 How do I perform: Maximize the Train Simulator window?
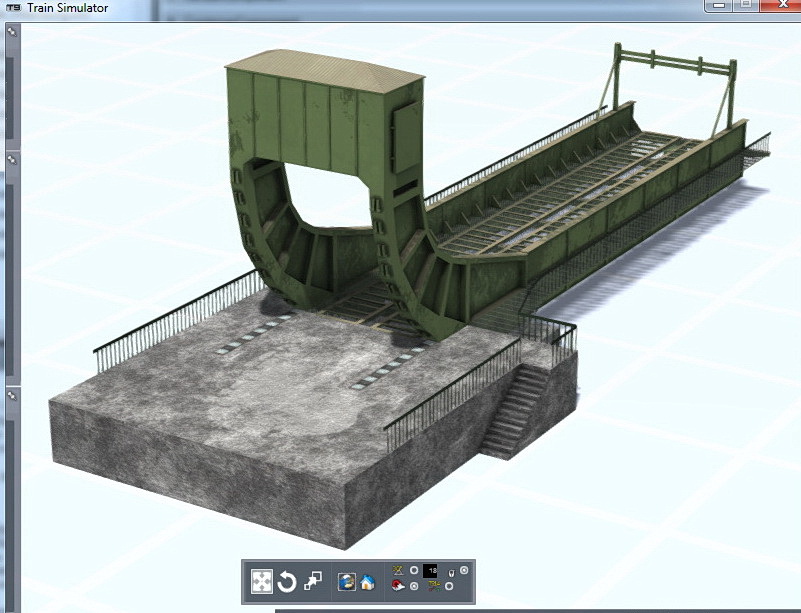[747, 6]
